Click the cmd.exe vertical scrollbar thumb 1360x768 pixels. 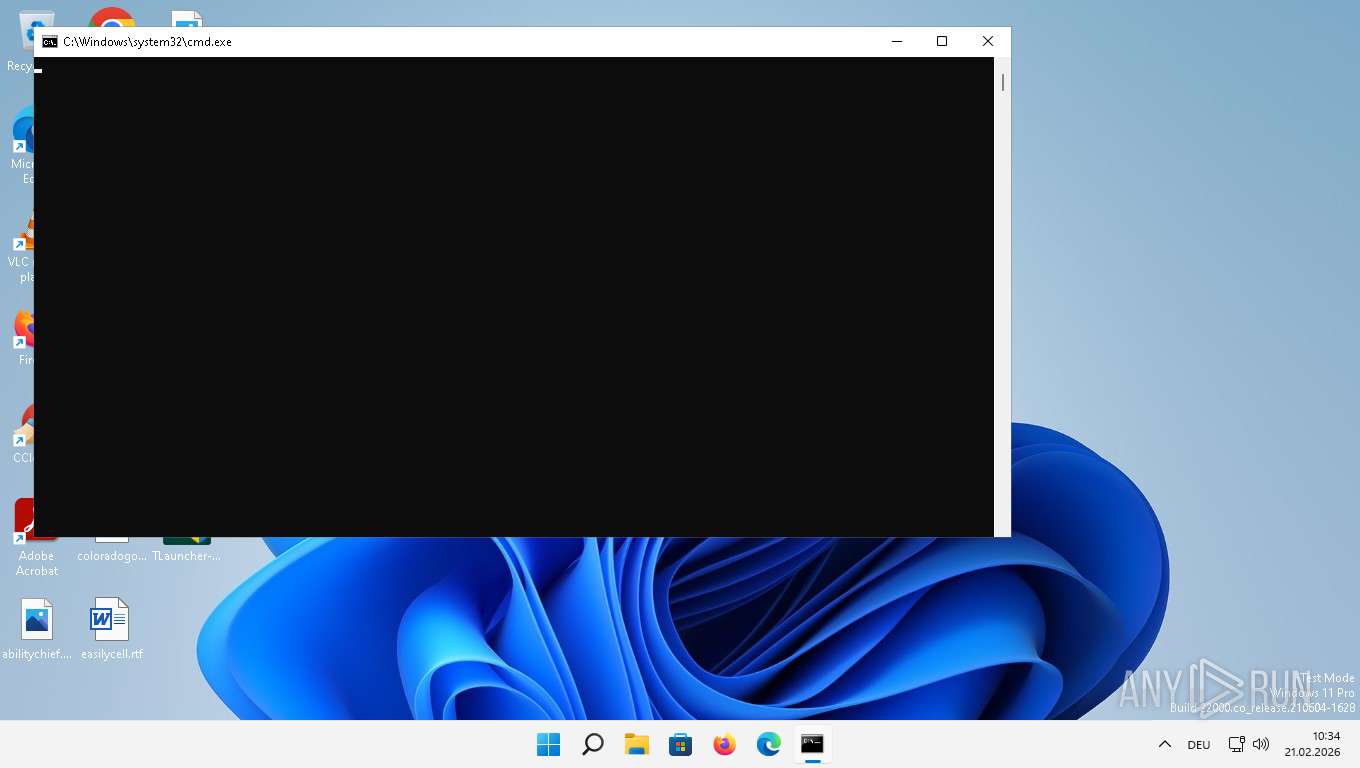click(x=1003, y=82)
